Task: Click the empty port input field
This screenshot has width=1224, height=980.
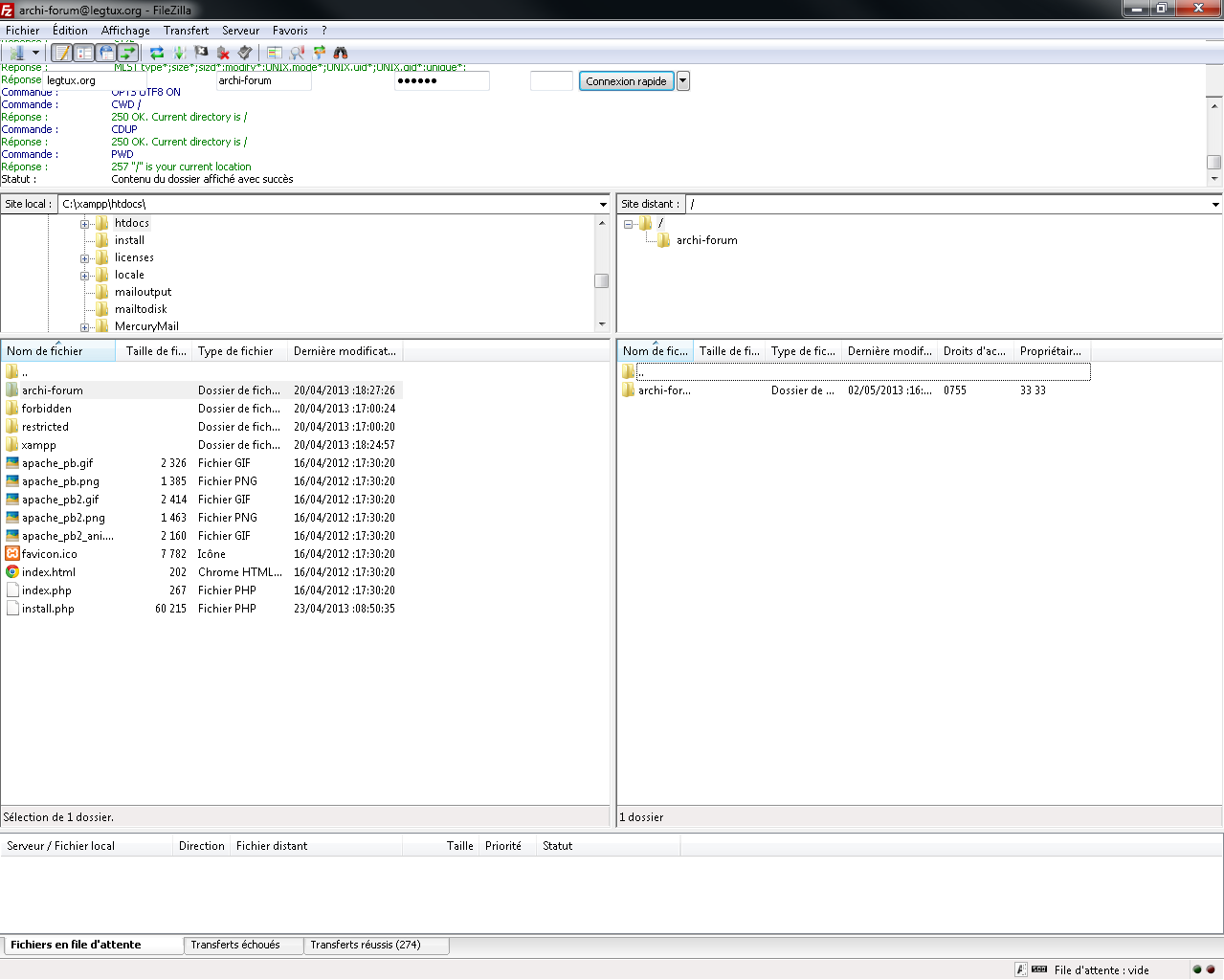Action: (x=551, y=81)
